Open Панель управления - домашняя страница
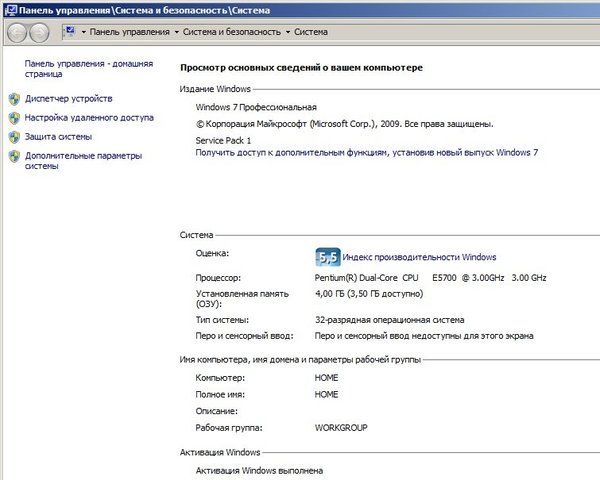 (x=89, y=69)
